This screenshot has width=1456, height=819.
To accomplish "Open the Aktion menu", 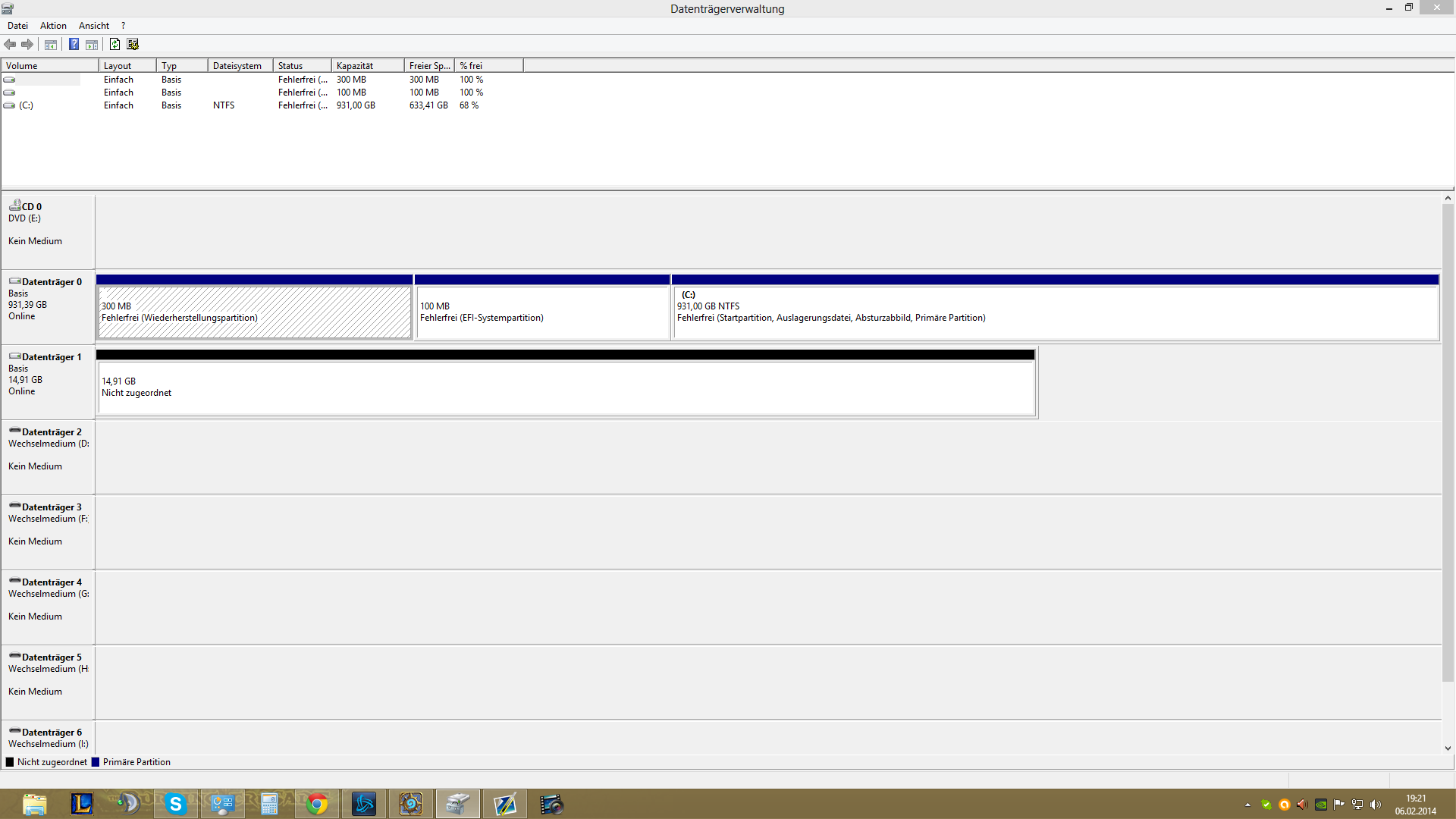I will pos(53,25).
